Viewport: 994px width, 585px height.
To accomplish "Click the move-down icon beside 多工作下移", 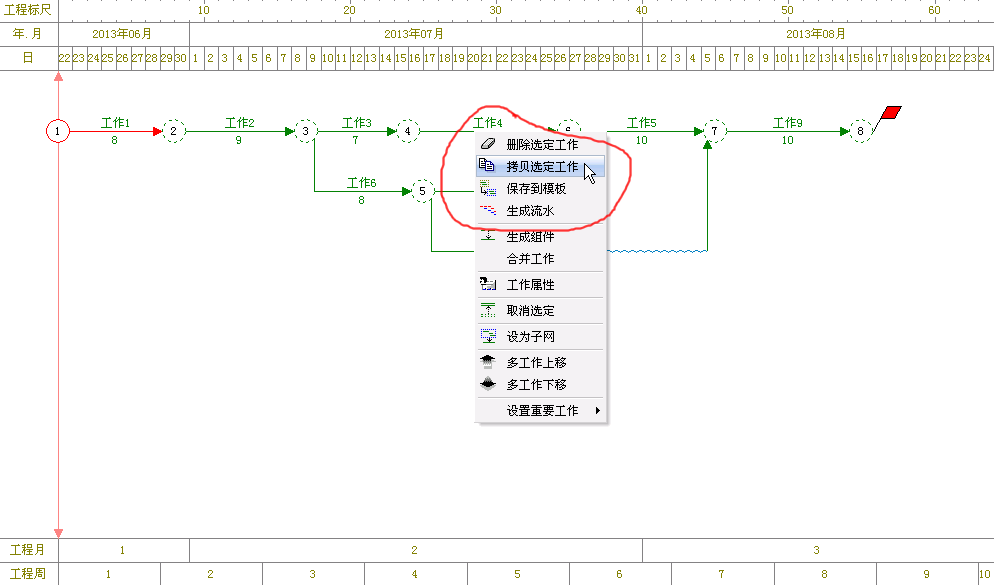I will pyautogui.click(x=487, y=384).
